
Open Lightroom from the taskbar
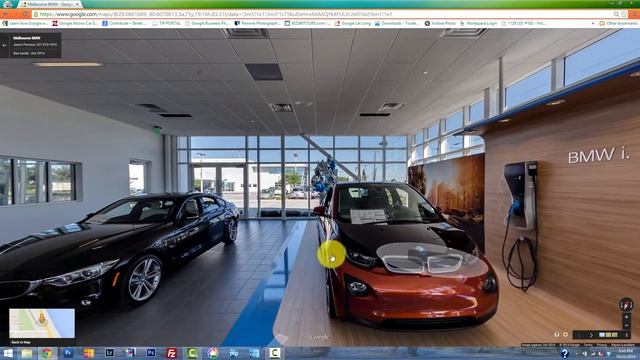click(x=109, y=353)
